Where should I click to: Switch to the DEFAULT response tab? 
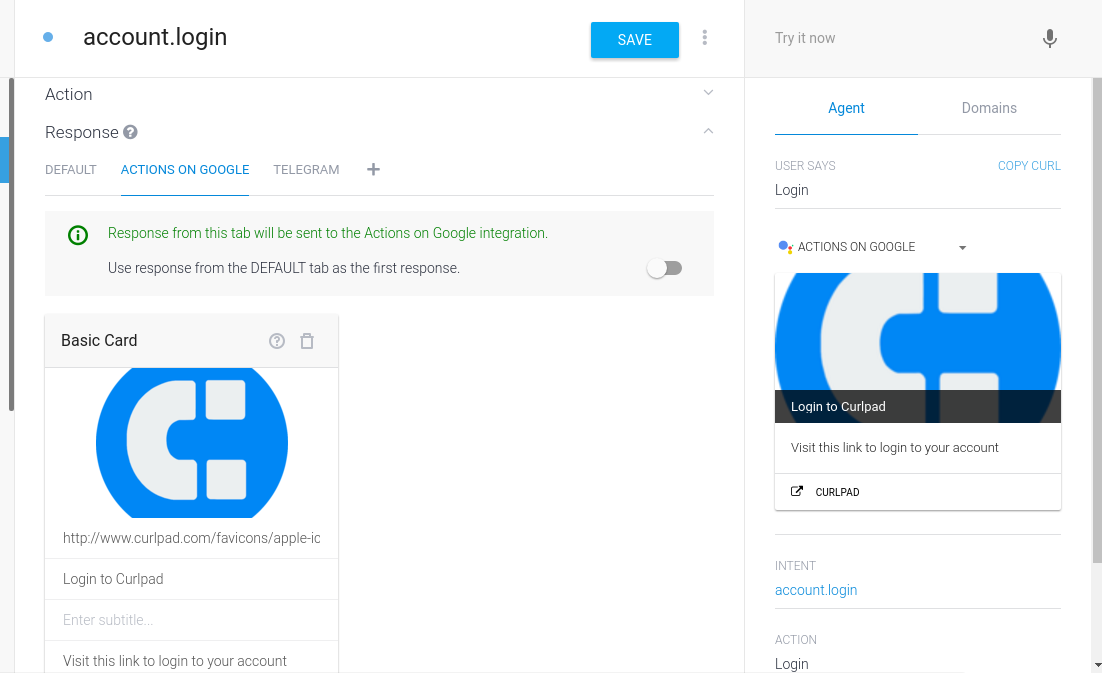[70, 169]
